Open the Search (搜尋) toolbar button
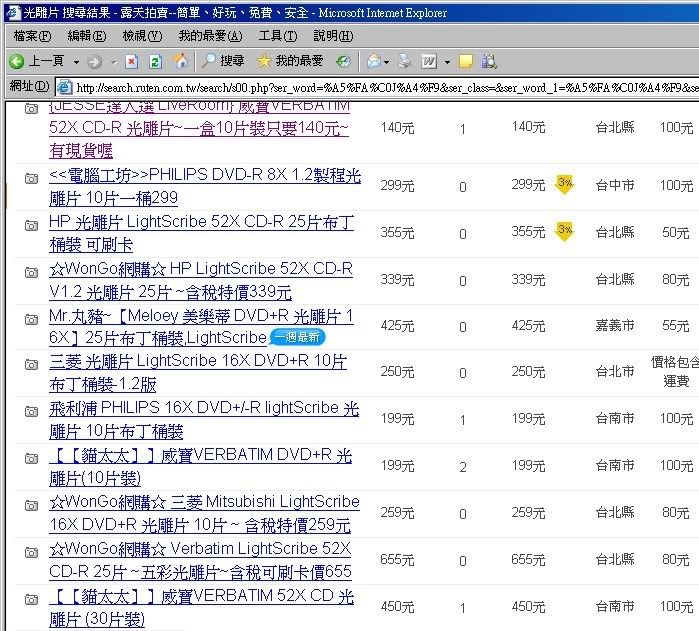 pos(222,61)
